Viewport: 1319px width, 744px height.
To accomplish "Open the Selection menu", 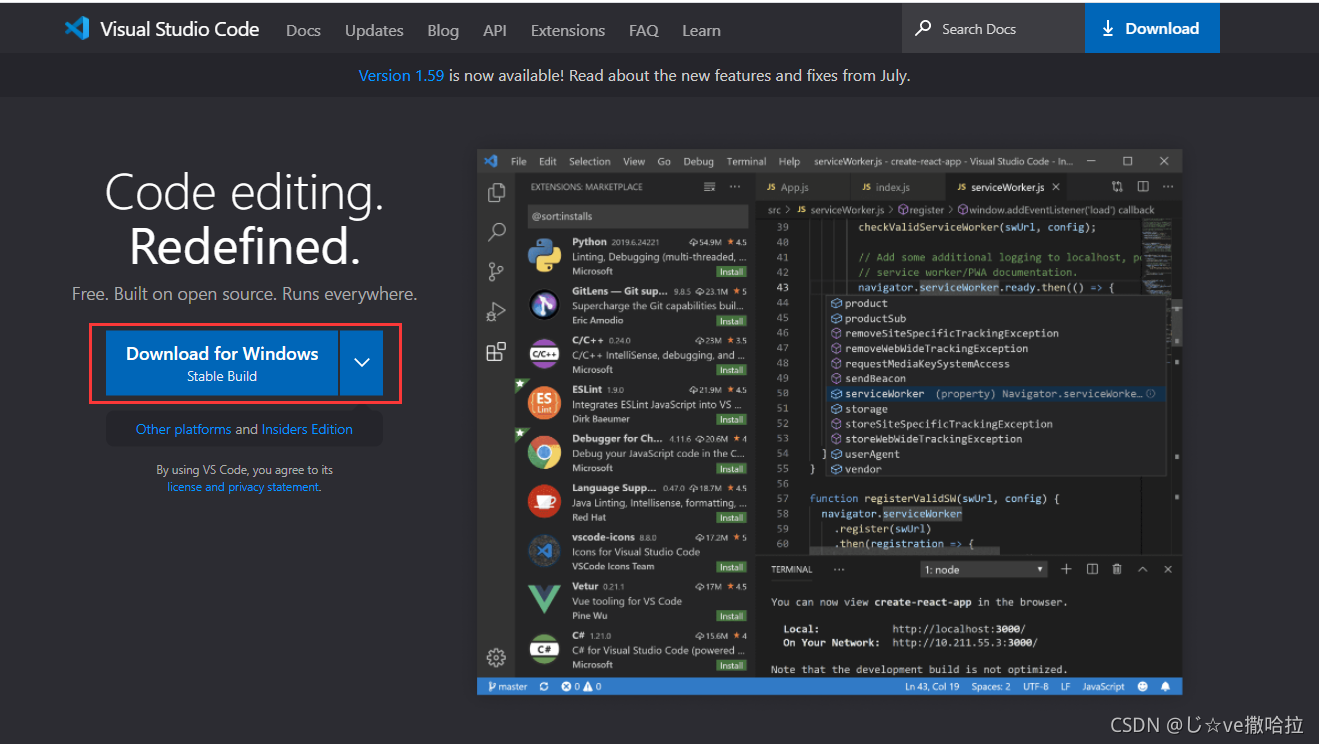I will pyautogui.click(x=590, y=161).
